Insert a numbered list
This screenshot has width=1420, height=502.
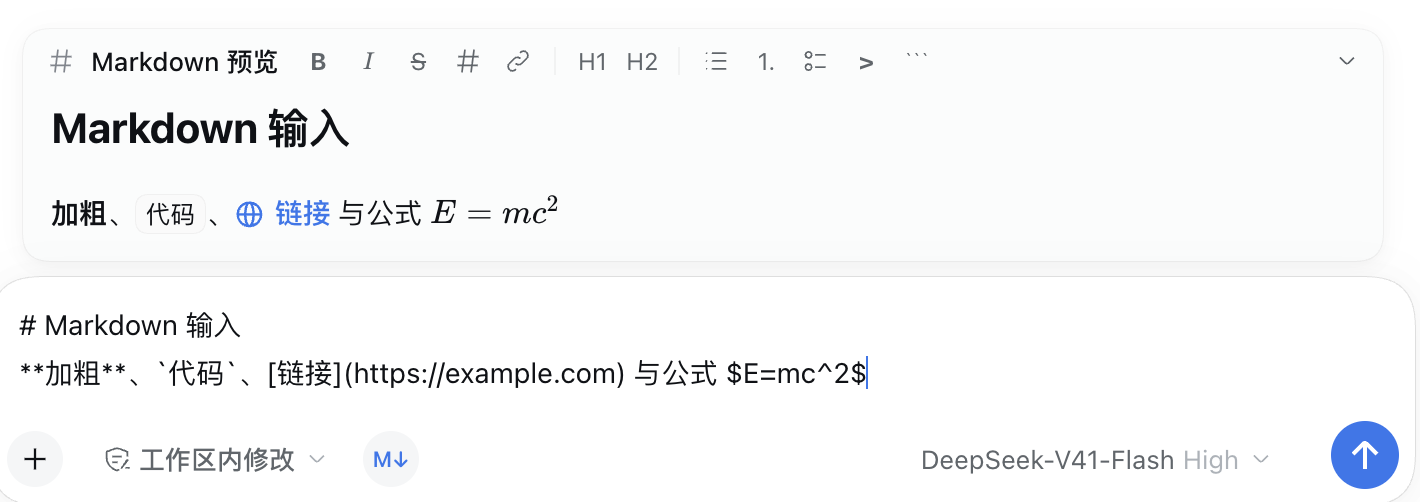click(x=766, y=62)
